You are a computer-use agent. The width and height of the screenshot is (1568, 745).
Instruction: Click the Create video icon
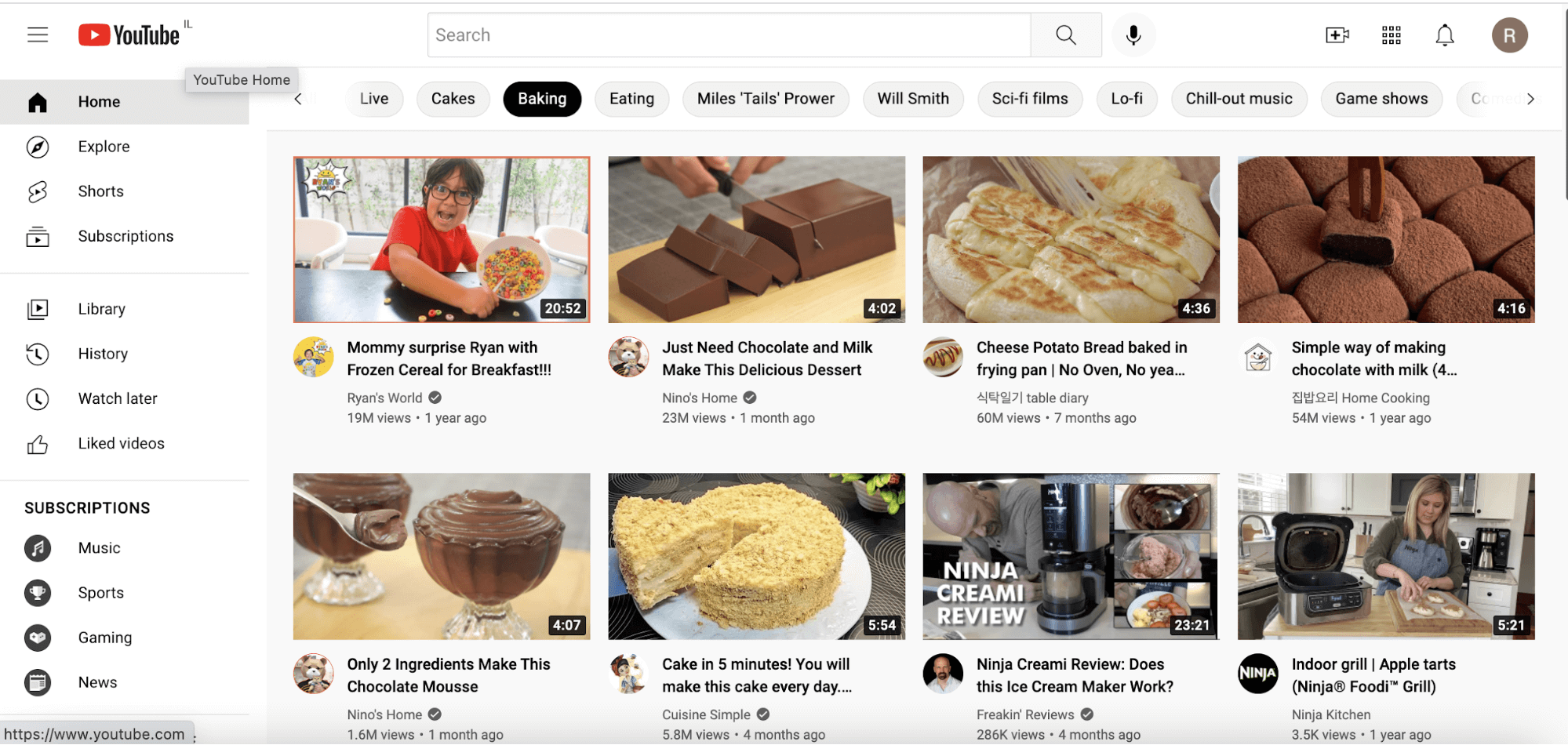tap(1337, 35)
